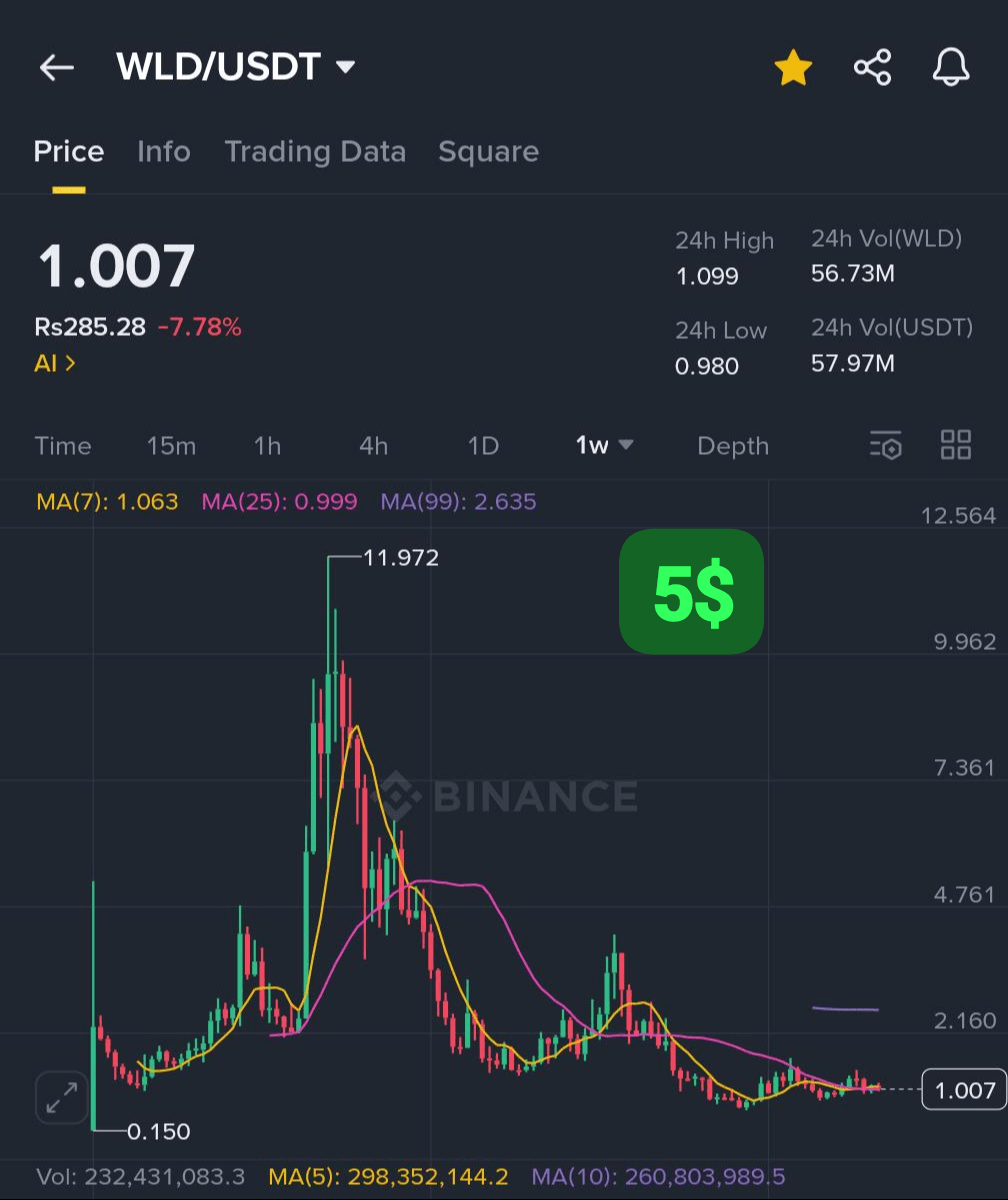Select the 1D interval
Image resolution: width=1008 pixels, height=1200 pixels.
pyautogui.click(x=483, y=446)
